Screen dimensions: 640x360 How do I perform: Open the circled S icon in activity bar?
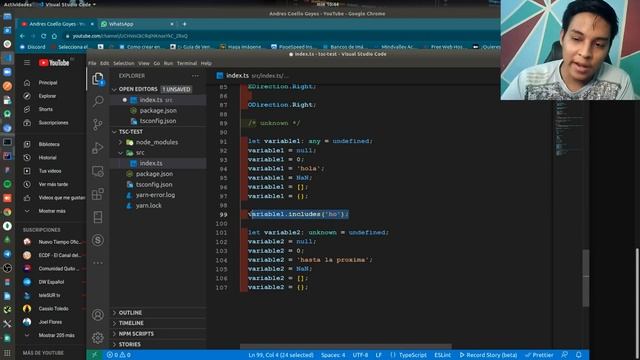coord(98,240)
